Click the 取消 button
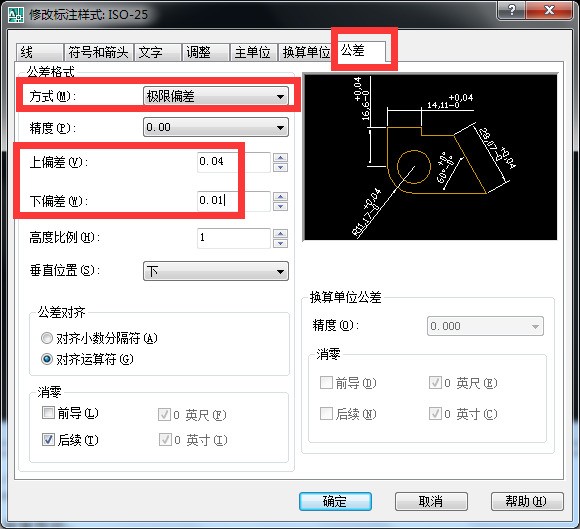580x529 pixels. [431, 502]
